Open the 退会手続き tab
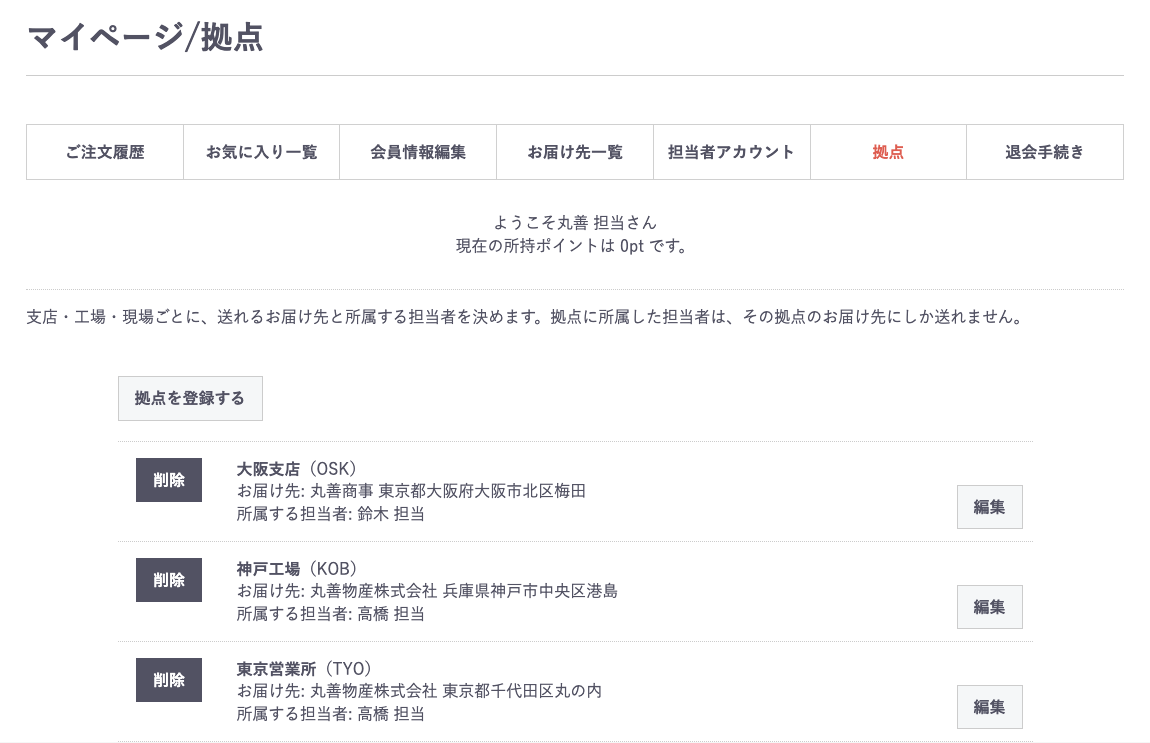1150x743 pixels. [x=1045, y=152]
